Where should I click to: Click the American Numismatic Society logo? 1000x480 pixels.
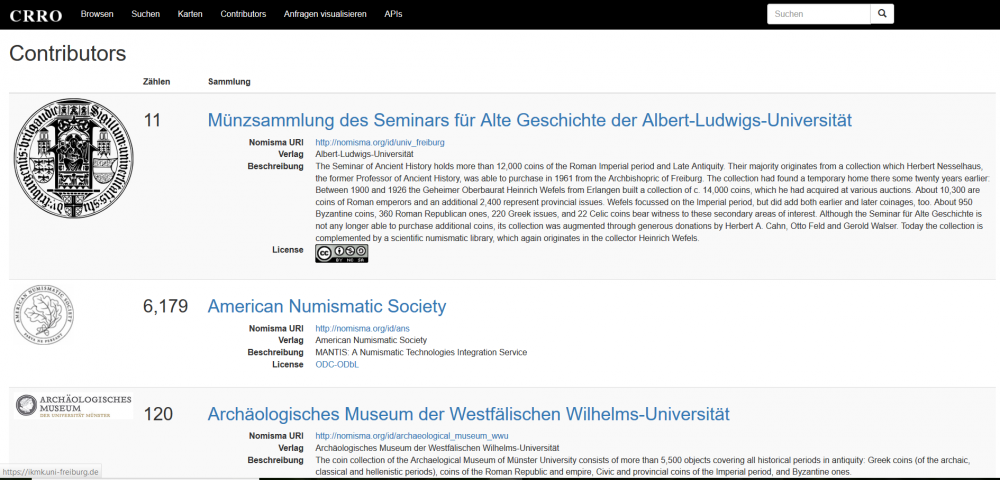click(44, 315)
